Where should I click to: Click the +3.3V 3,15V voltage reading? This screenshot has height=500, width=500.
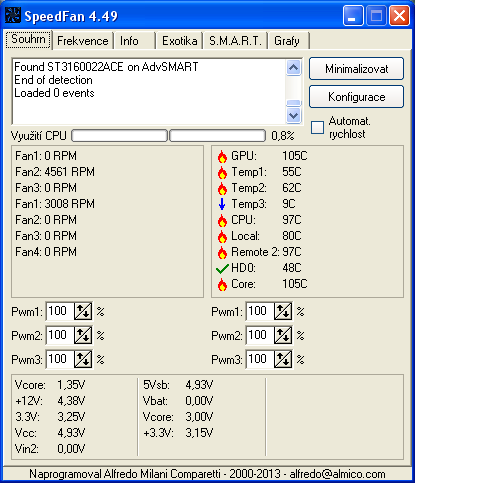pyautogui.click(x=178, y=433)
